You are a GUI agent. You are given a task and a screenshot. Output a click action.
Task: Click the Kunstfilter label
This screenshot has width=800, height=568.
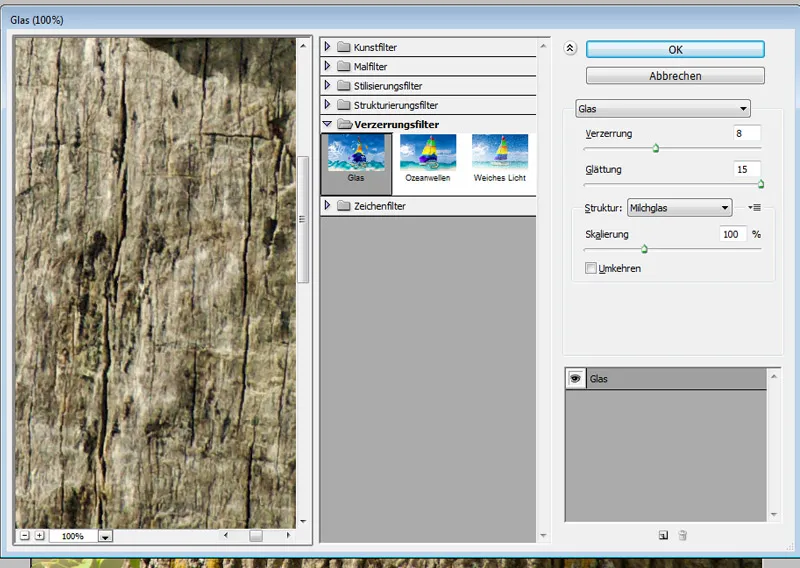(x=375, y=47)
